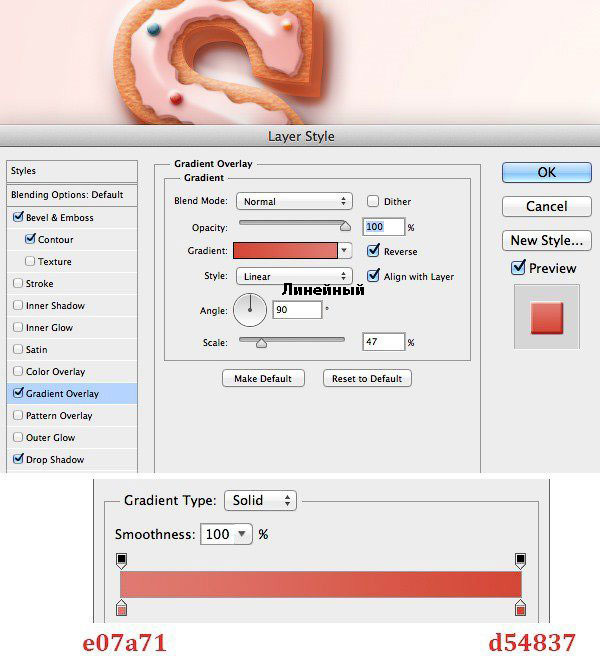Click the New Style... button
Screen dimensions: 600x671
point(547,240)
